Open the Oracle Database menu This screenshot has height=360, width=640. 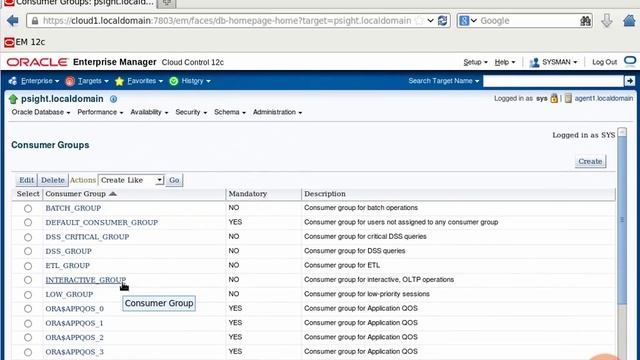click(x=41, y=112)
